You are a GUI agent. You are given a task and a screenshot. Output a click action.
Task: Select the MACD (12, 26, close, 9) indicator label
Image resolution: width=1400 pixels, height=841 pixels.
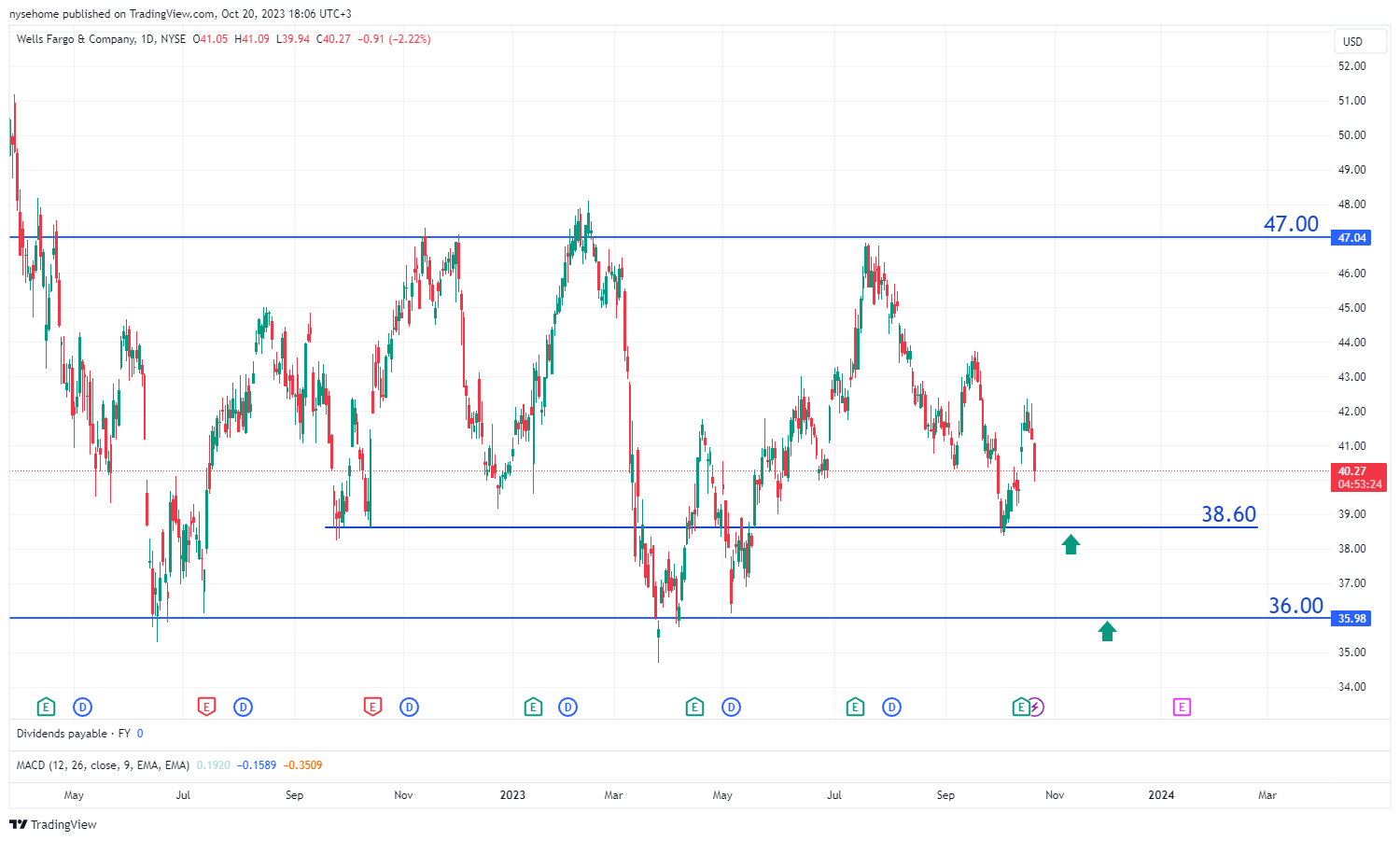click(x=103, y=765)
